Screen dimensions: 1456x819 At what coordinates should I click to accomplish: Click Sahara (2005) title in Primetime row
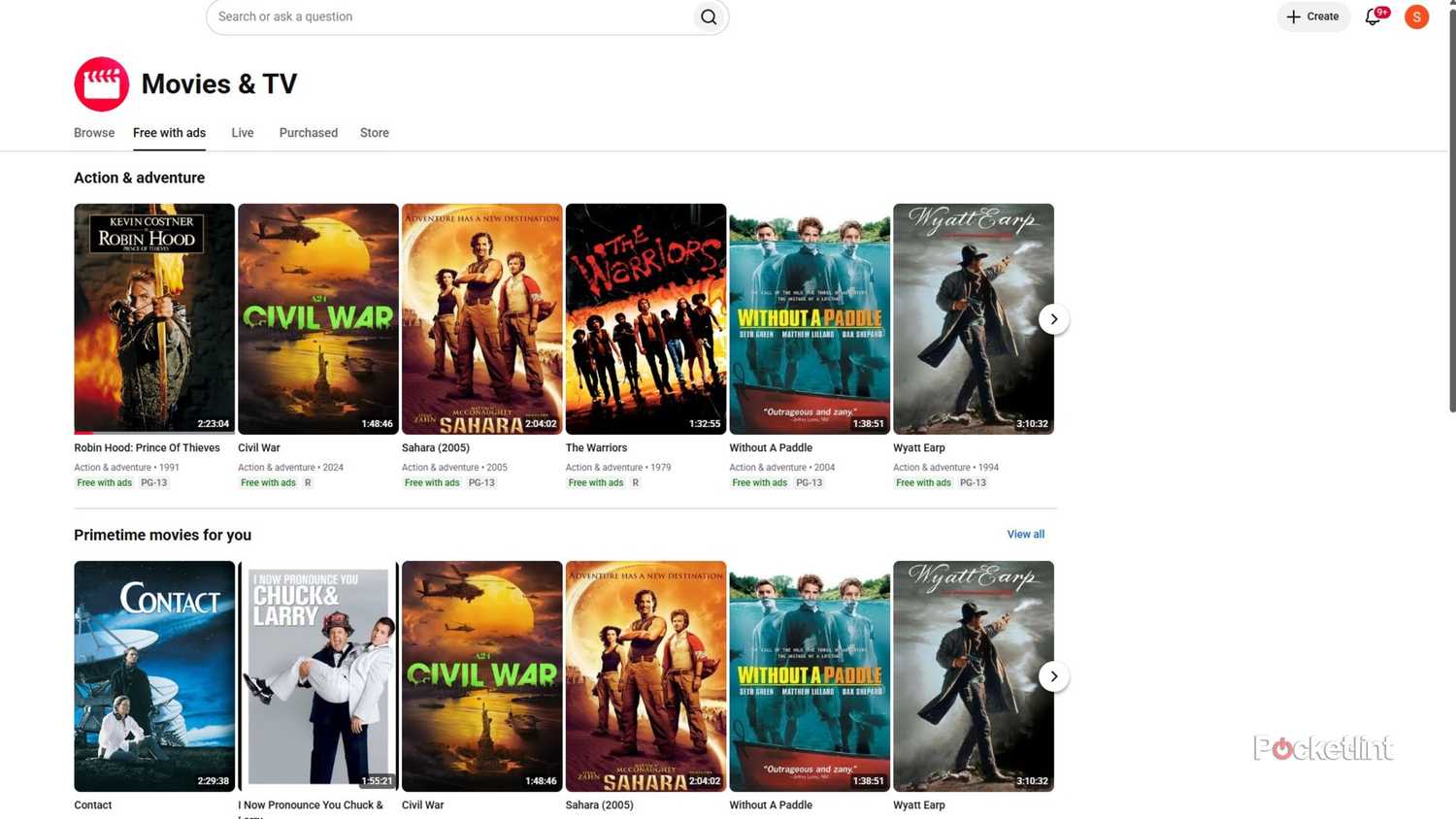600,805
